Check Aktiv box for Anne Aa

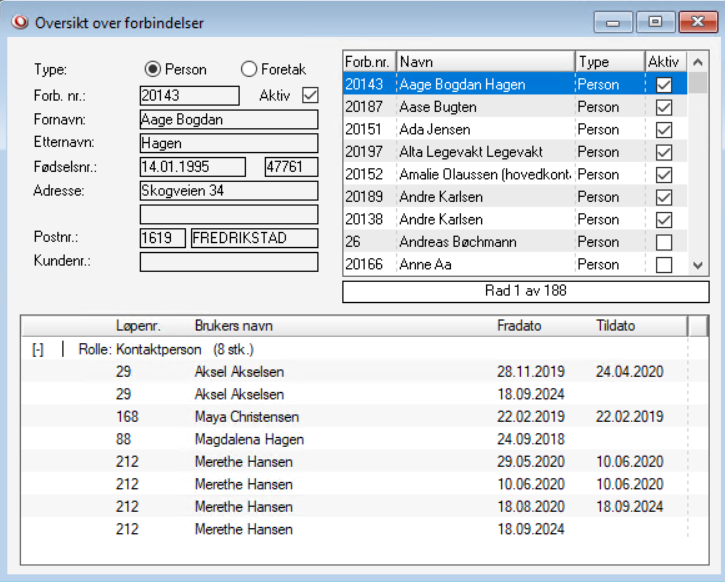(x=663, y=265)
